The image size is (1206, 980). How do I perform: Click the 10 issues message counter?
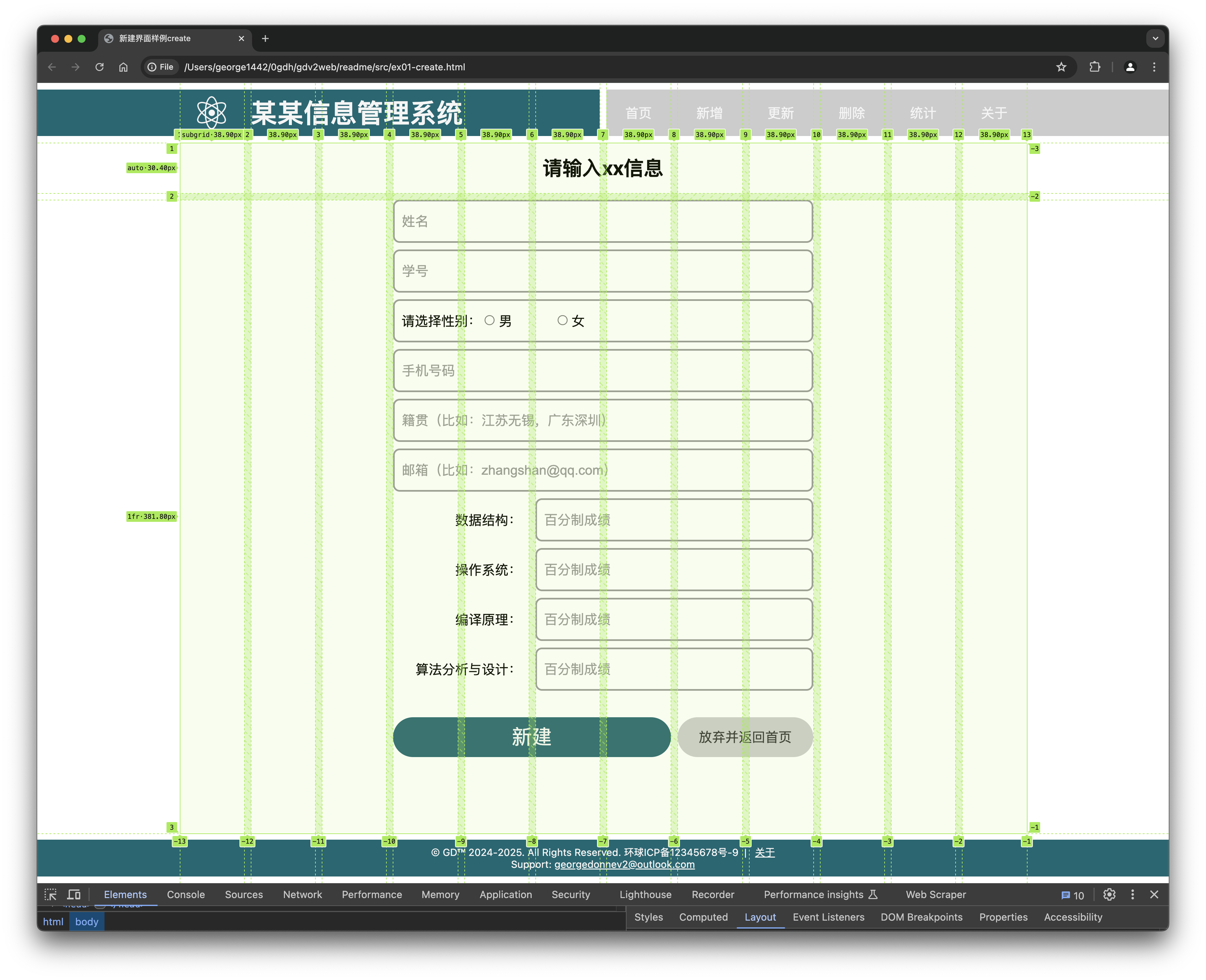tap(1072, 895)
